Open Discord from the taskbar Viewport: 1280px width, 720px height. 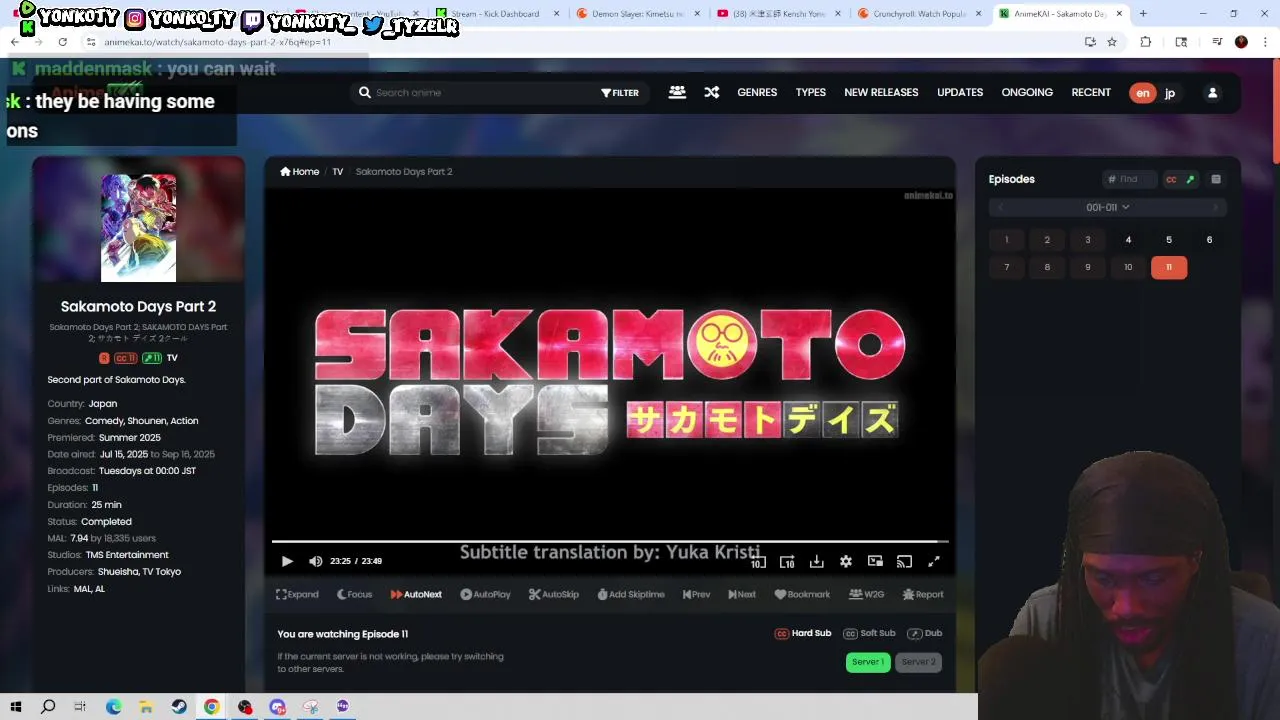coord(277,706)
